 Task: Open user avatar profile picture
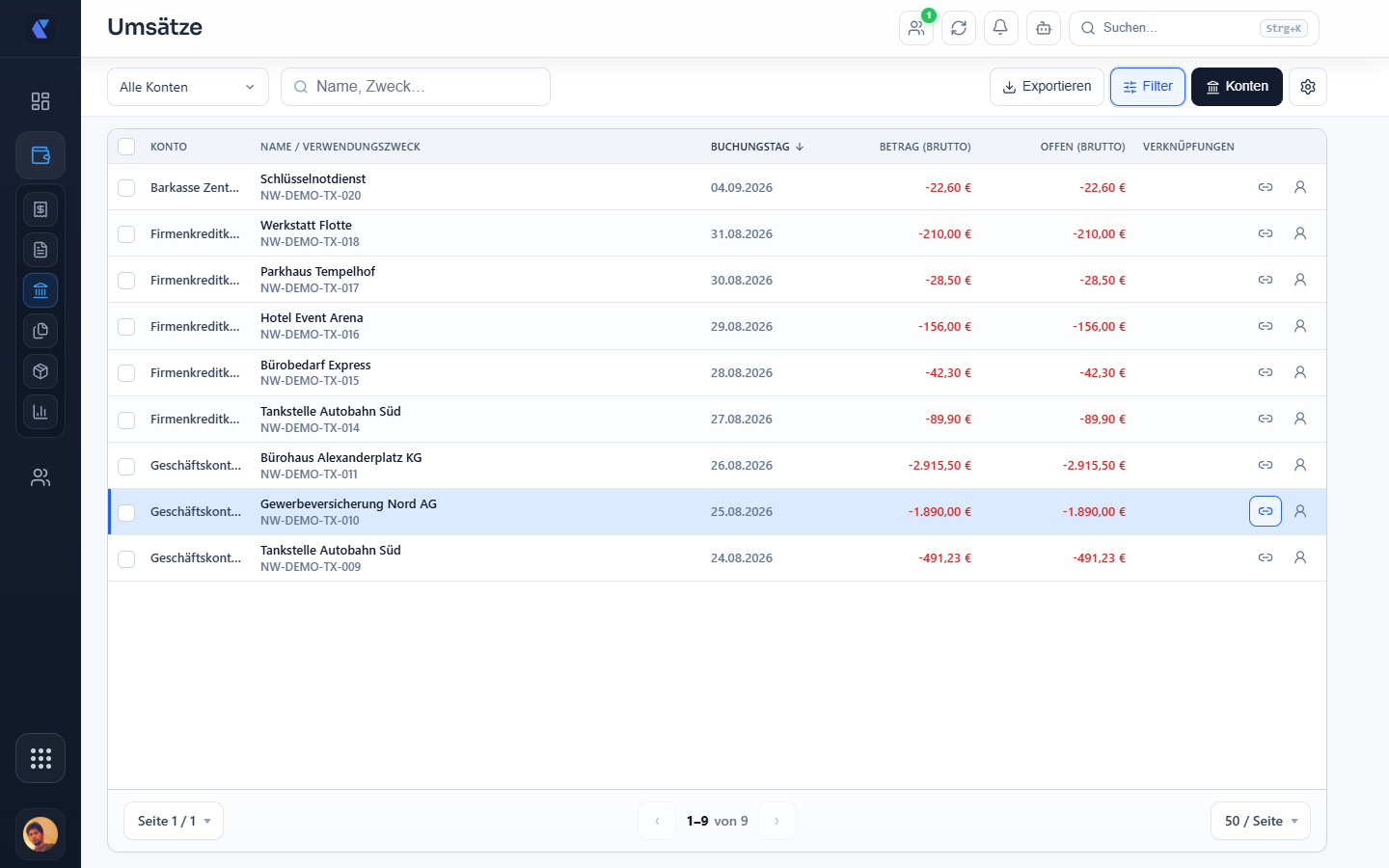pos(41,834)
